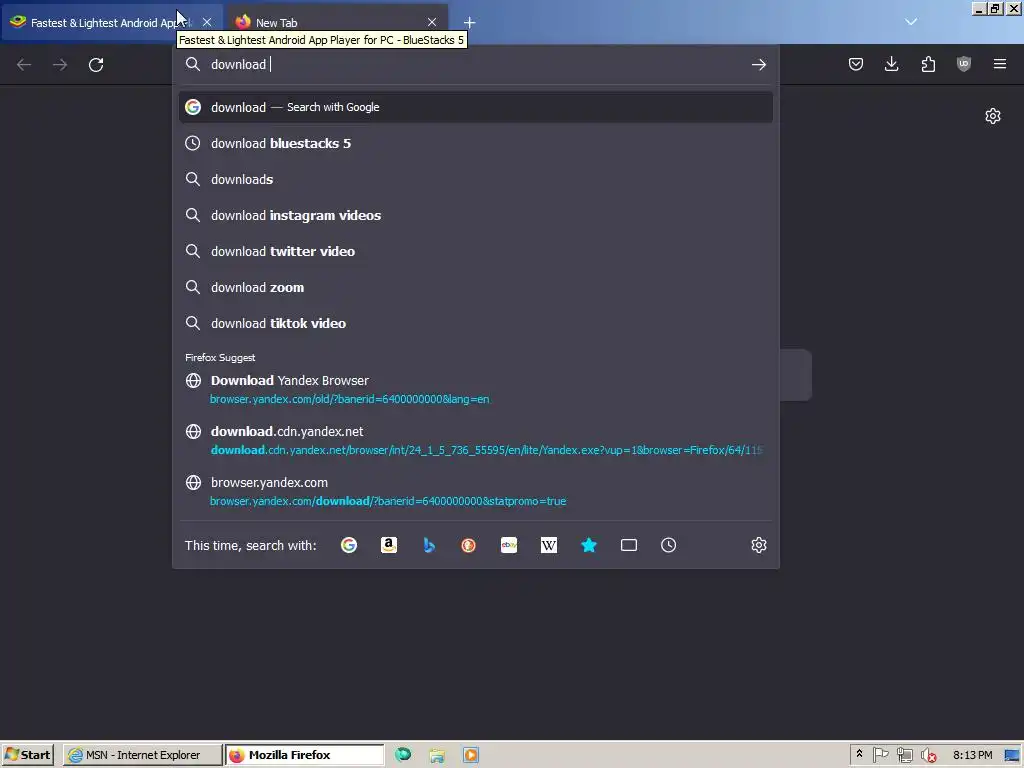Go forward to next page
This screenshot has height=768, width=1024.
tap(60, 65)
